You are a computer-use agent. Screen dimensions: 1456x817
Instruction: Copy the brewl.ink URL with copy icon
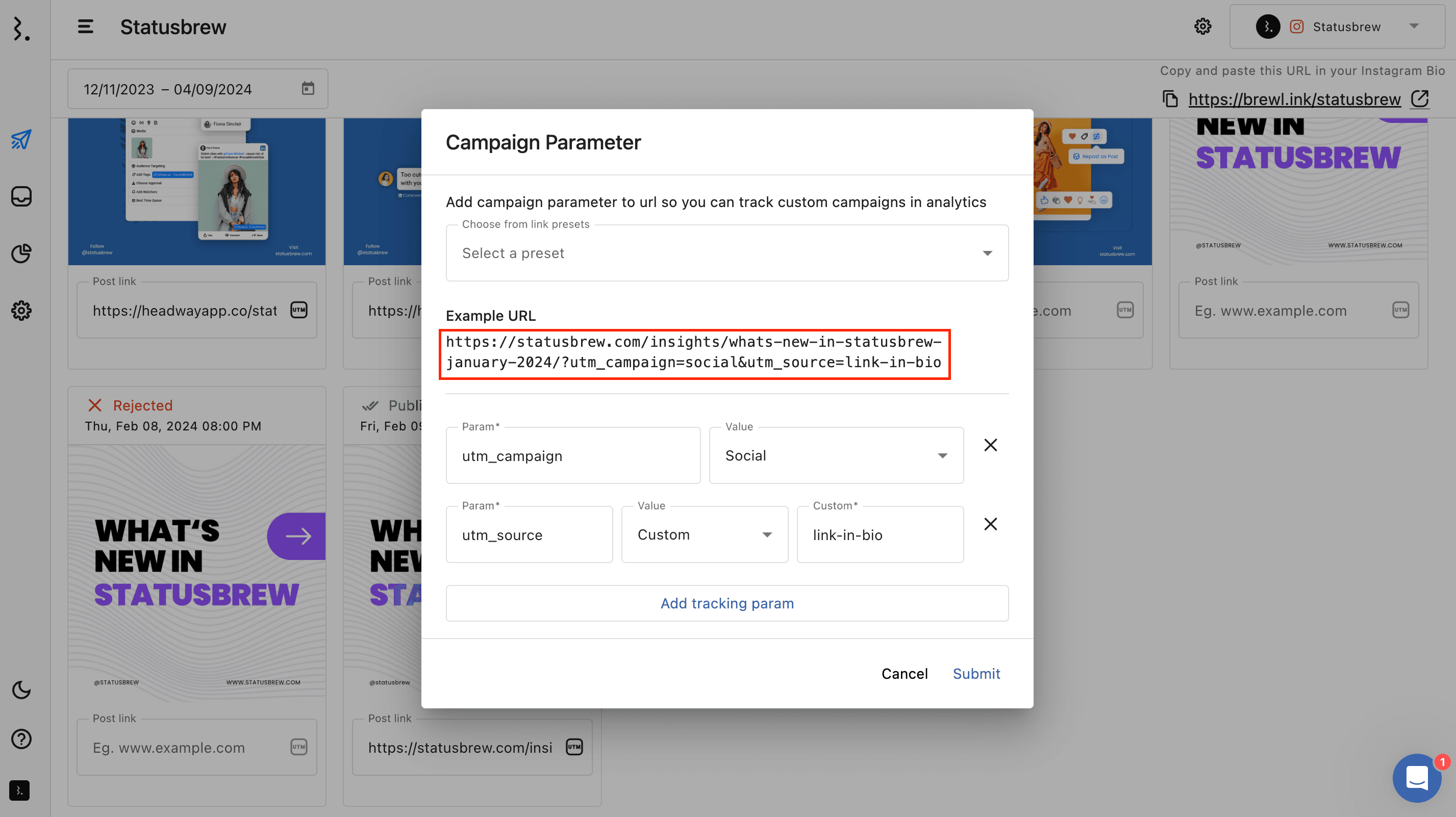(x=1170, y=99)
